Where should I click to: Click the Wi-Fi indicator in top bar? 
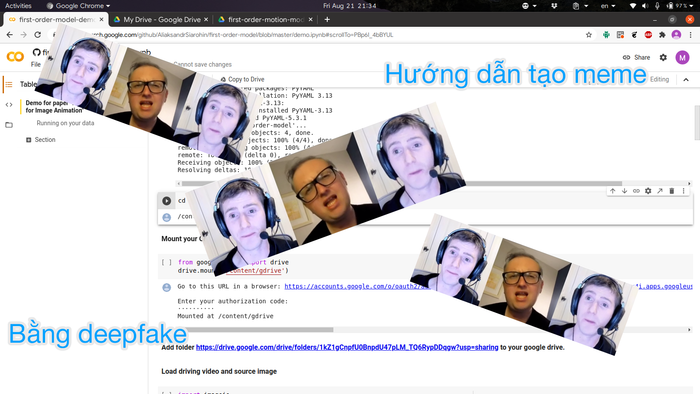(633, 6)
